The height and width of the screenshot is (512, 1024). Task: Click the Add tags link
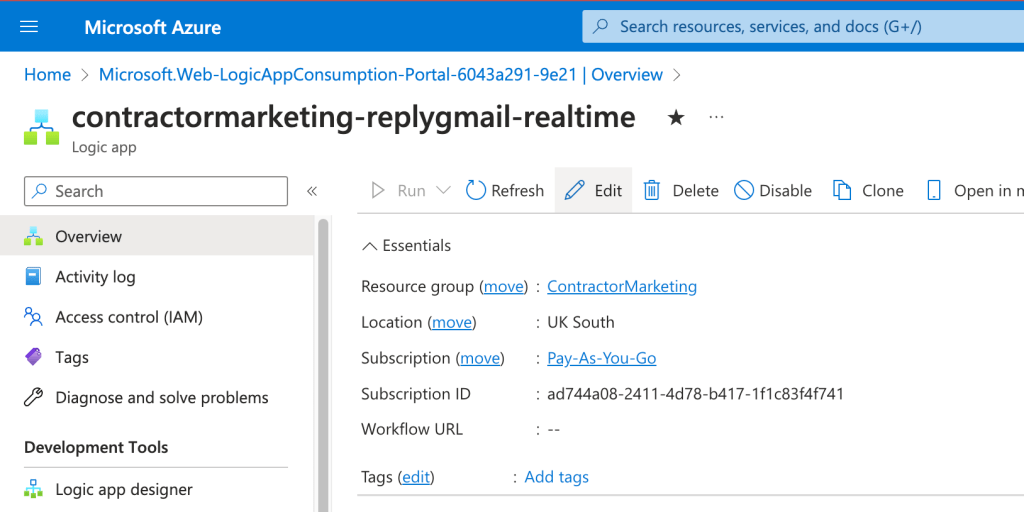click(556, 477)
